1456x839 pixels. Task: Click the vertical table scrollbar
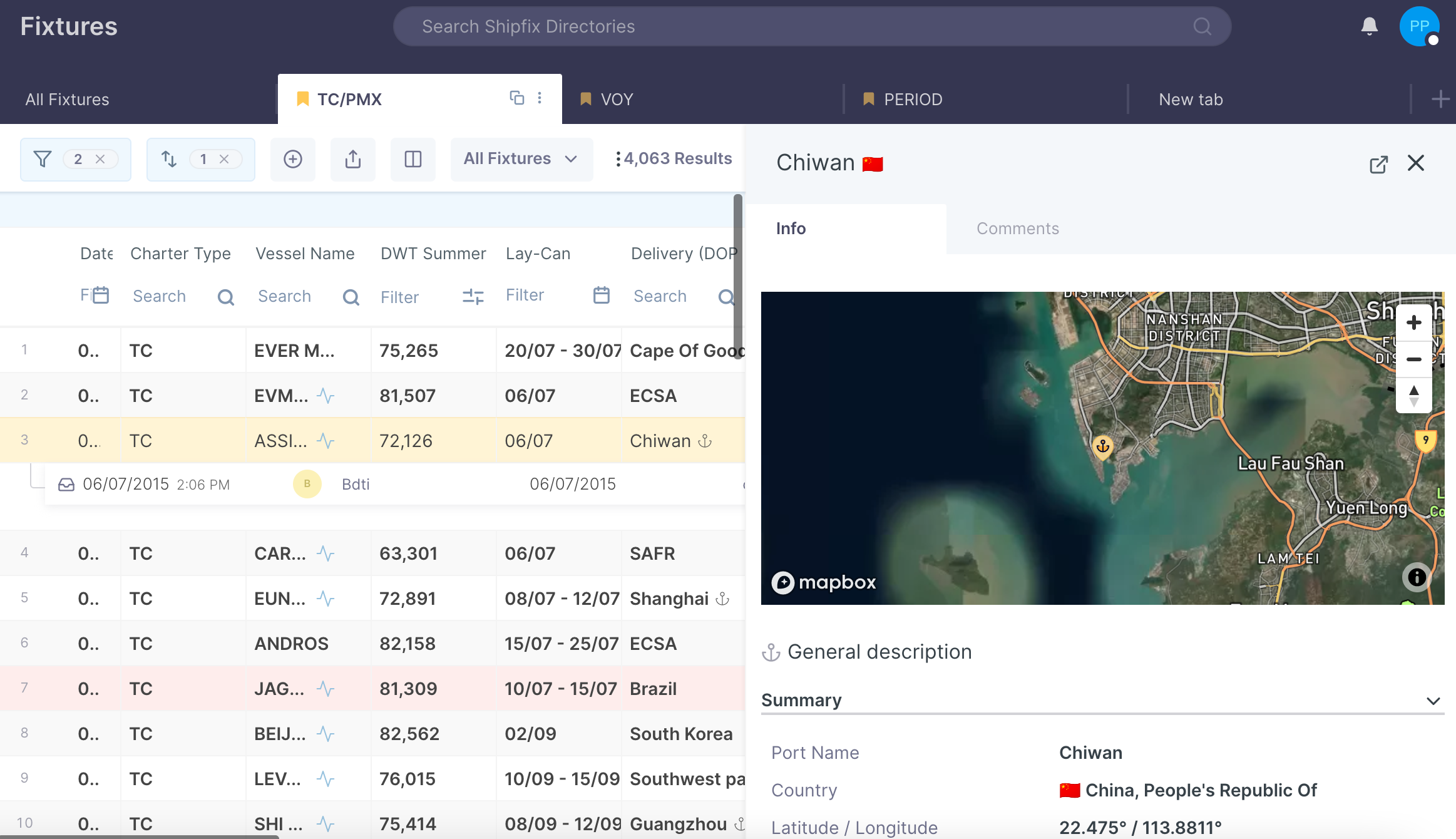[738, 275]
